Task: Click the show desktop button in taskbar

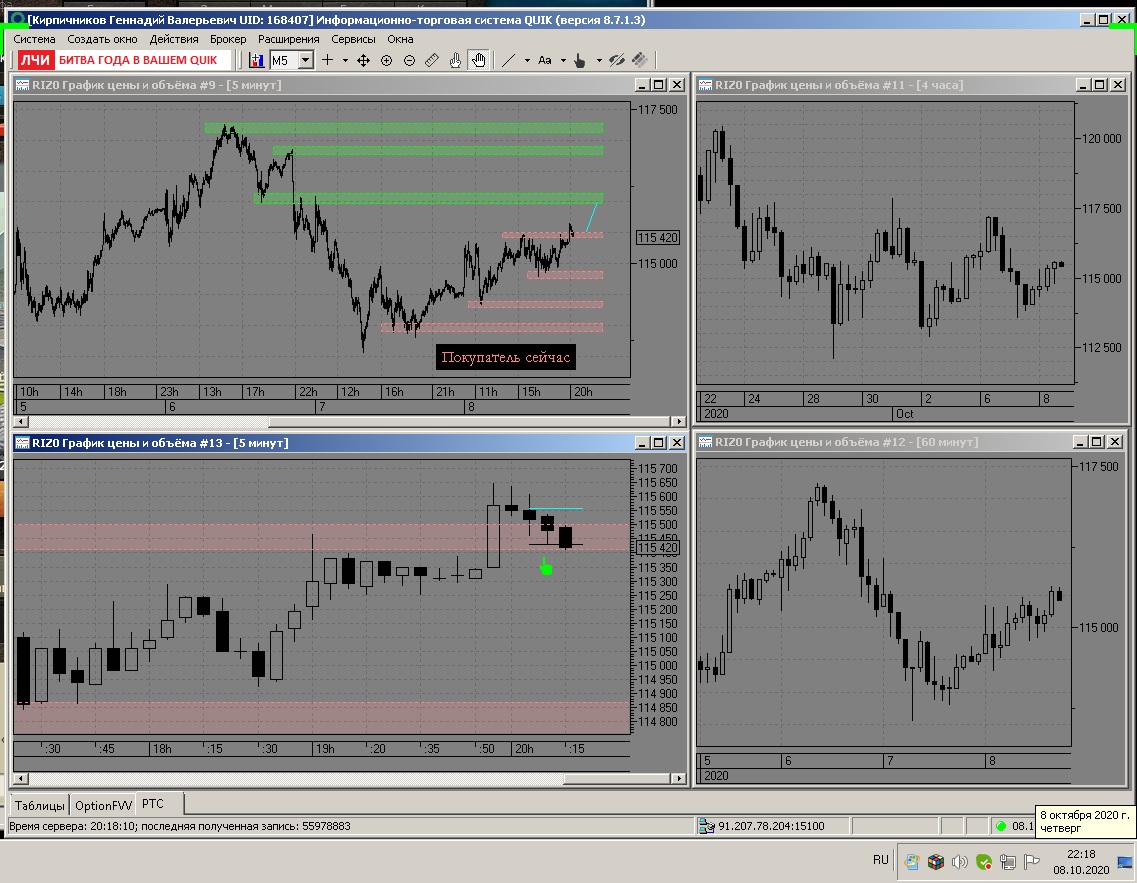Action: point(1125,862)
